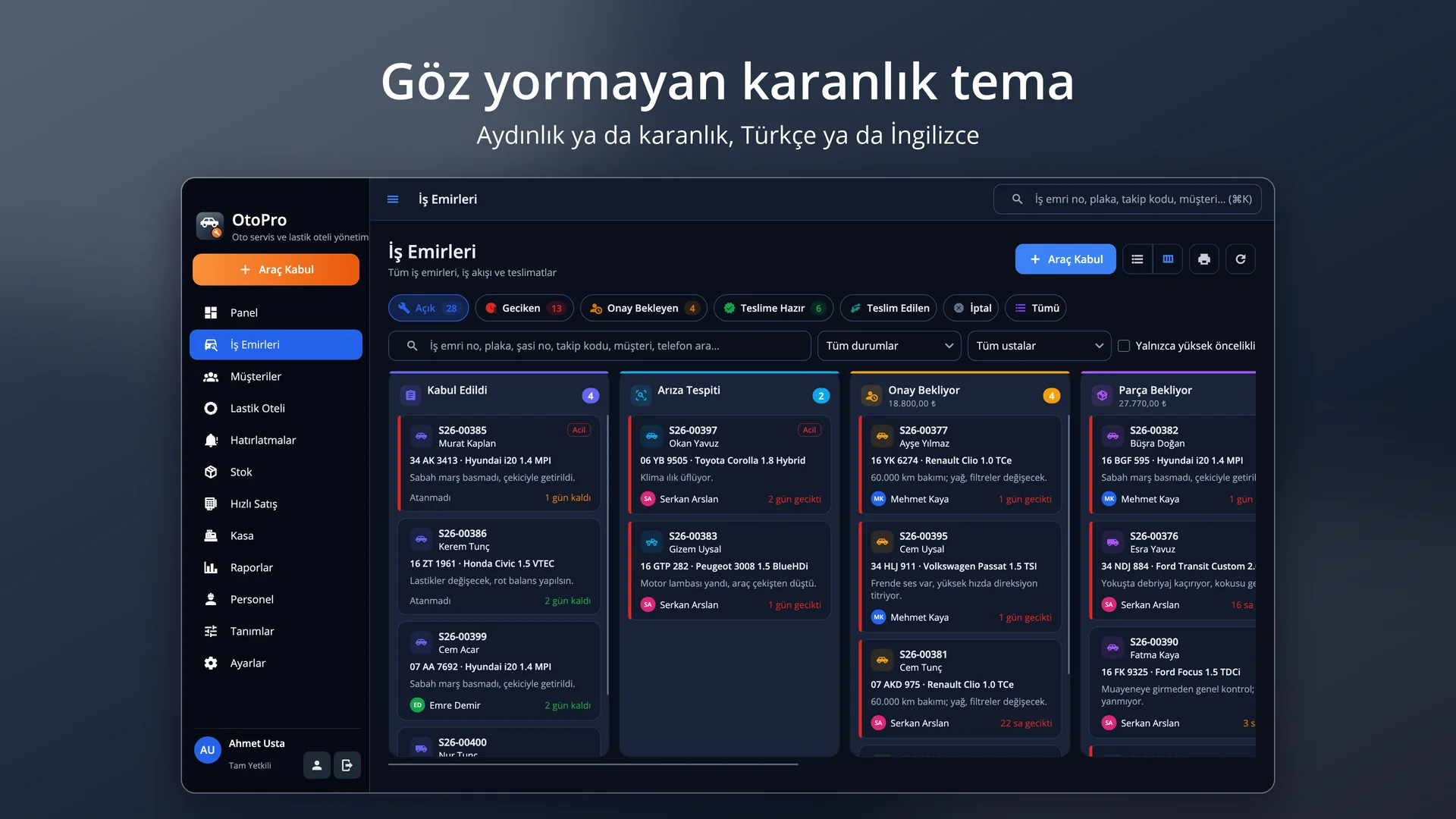Open Müşteriler in the sidebar
Screen dimensions: 1456x819
276,376
